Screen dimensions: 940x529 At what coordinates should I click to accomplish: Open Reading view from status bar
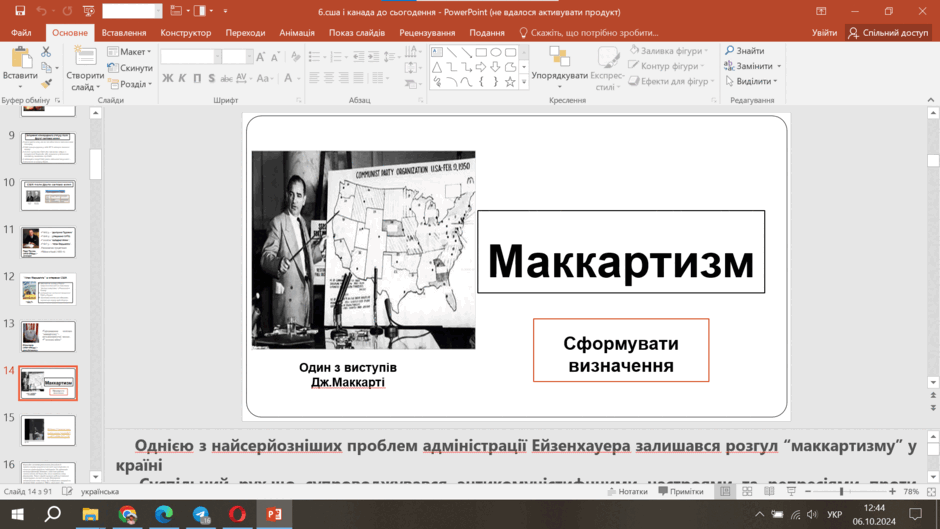769,491
